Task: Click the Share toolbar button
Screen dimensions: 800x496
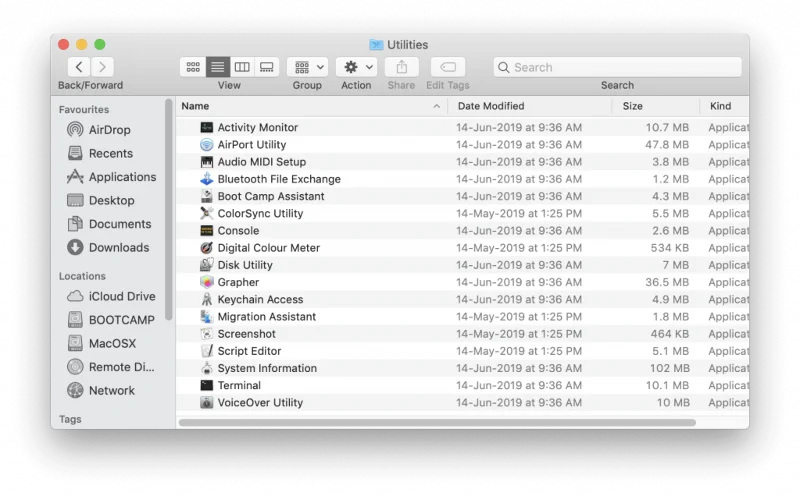Action: [x=401, y=67]
